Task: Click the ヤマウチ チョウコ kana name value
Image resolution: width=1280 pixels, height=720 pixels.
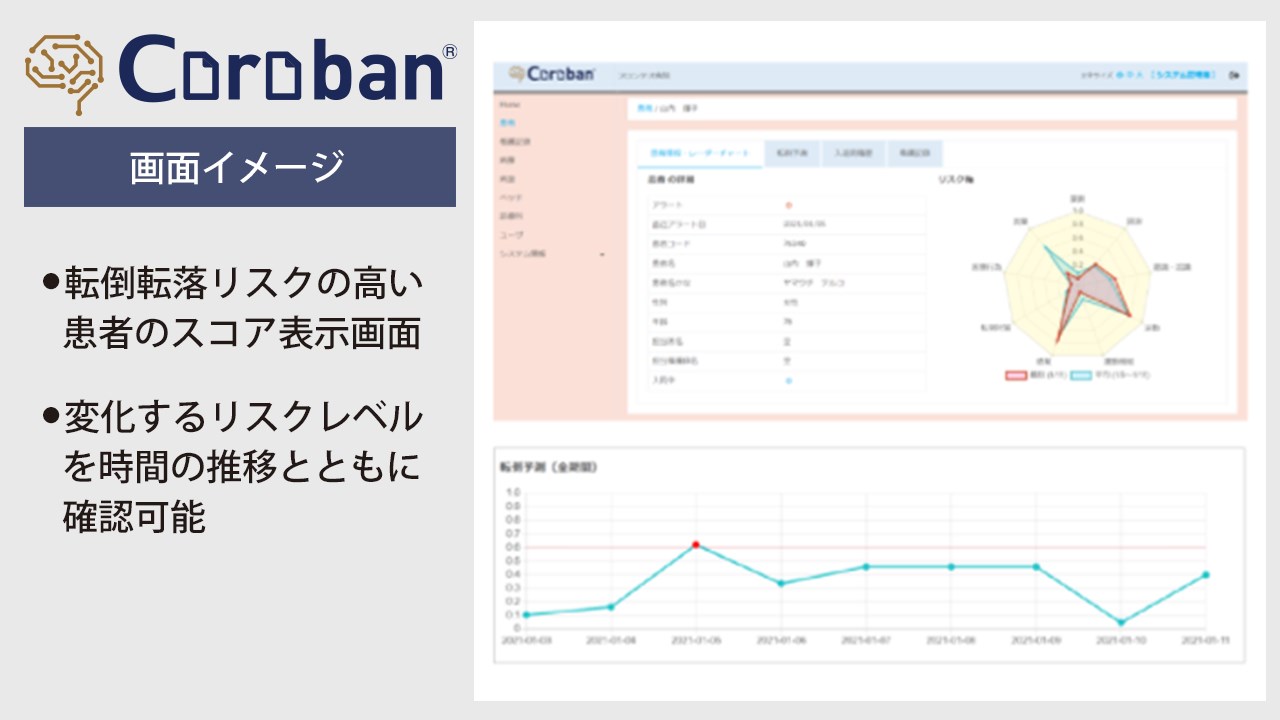Action: (815, 284)
